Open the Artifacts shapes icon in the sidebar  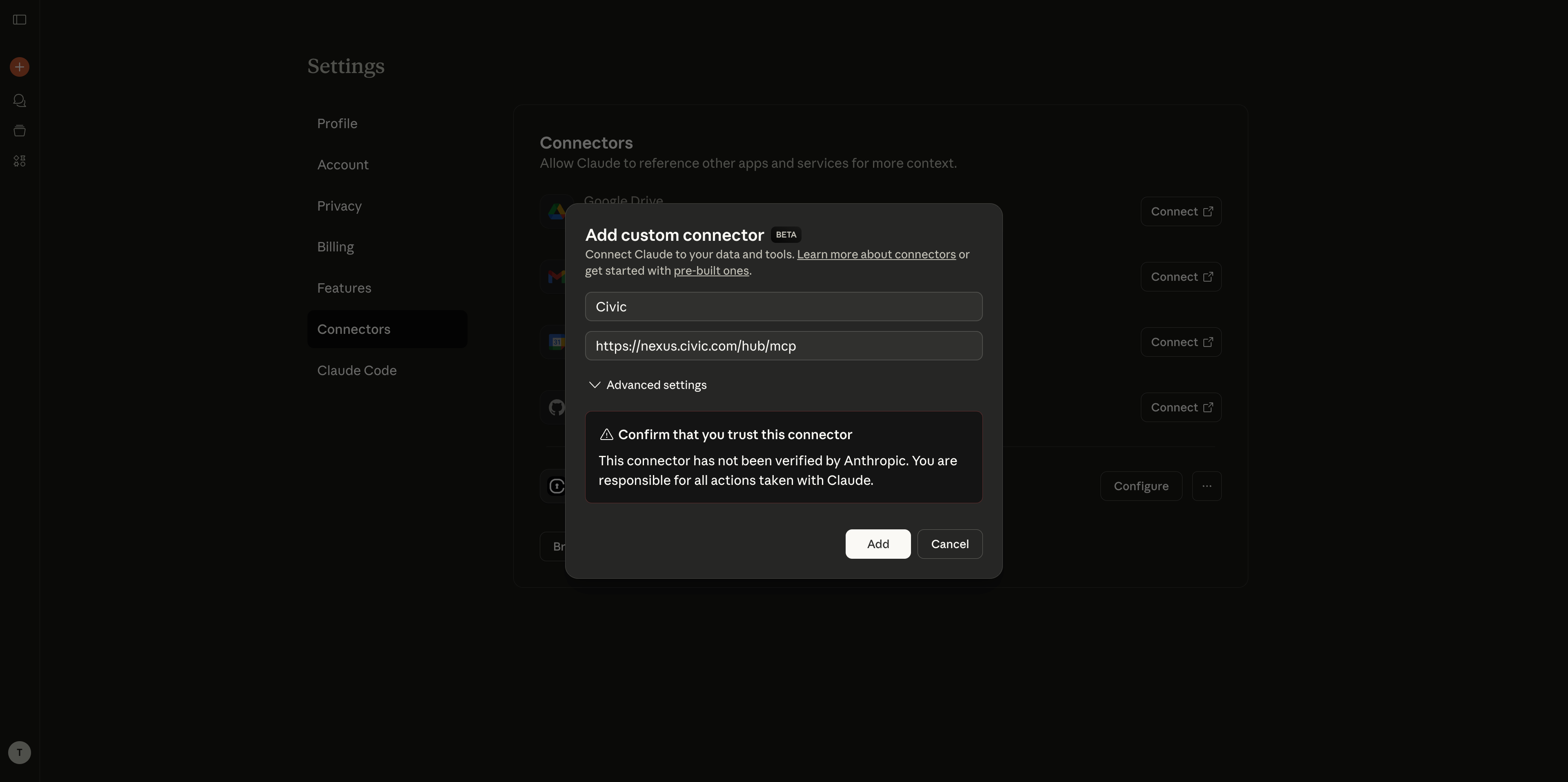point(19,161)
